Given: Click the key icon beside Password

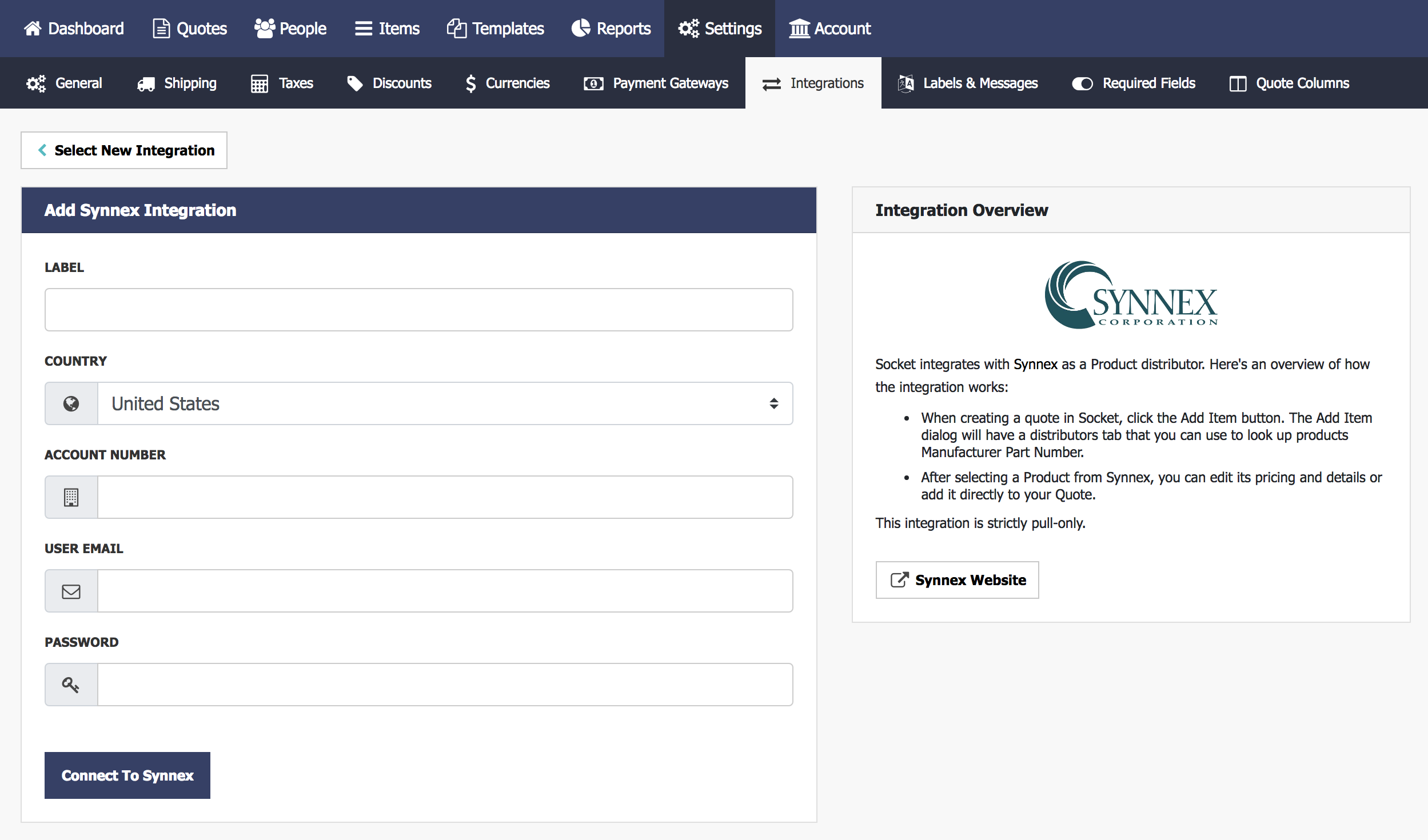Looking at the screenshot, I should (x=71, y=685).
